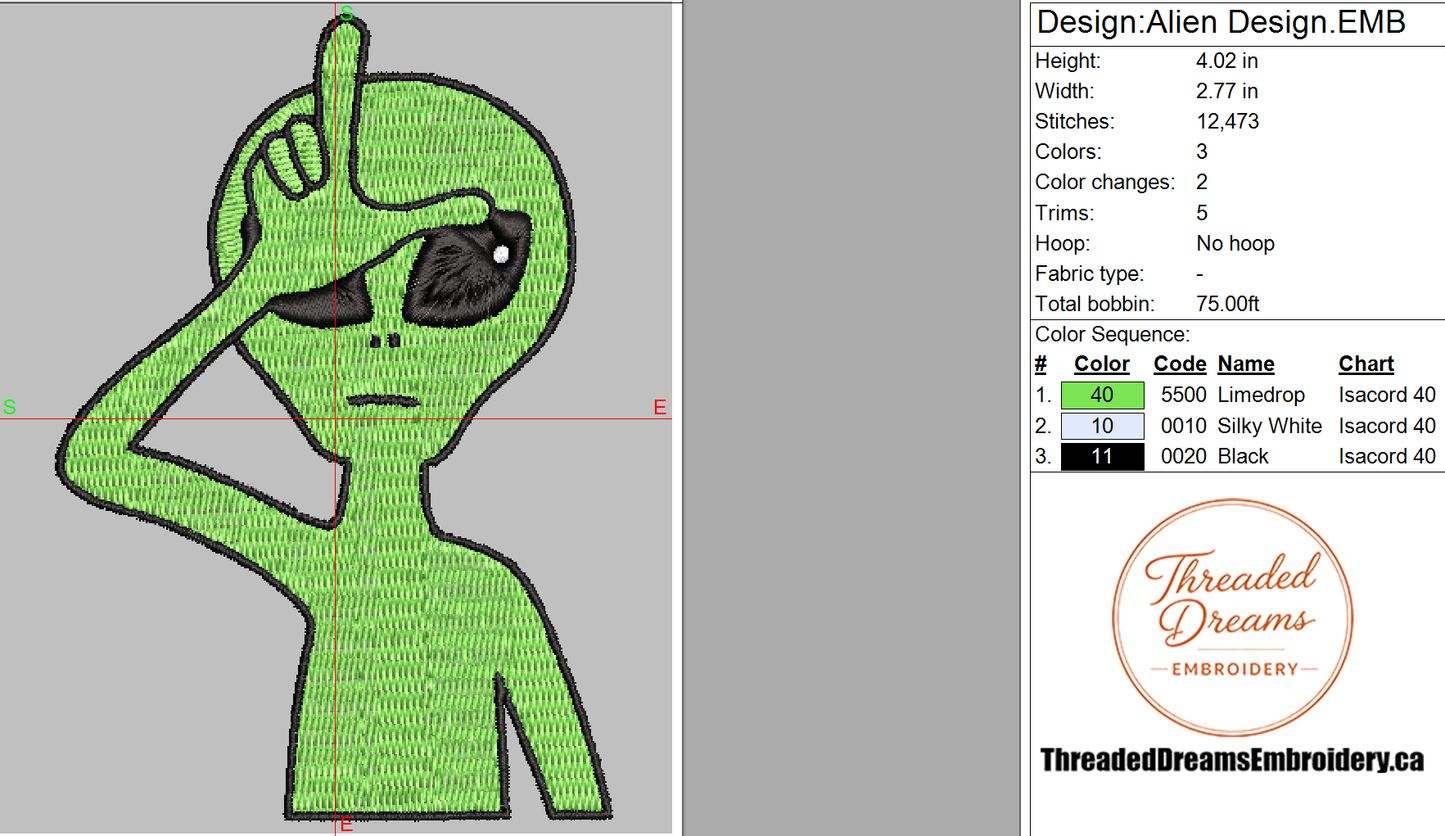Click the thread name 'Limedrop'
Screen dimensions: 1445x836
[1261, 396]
